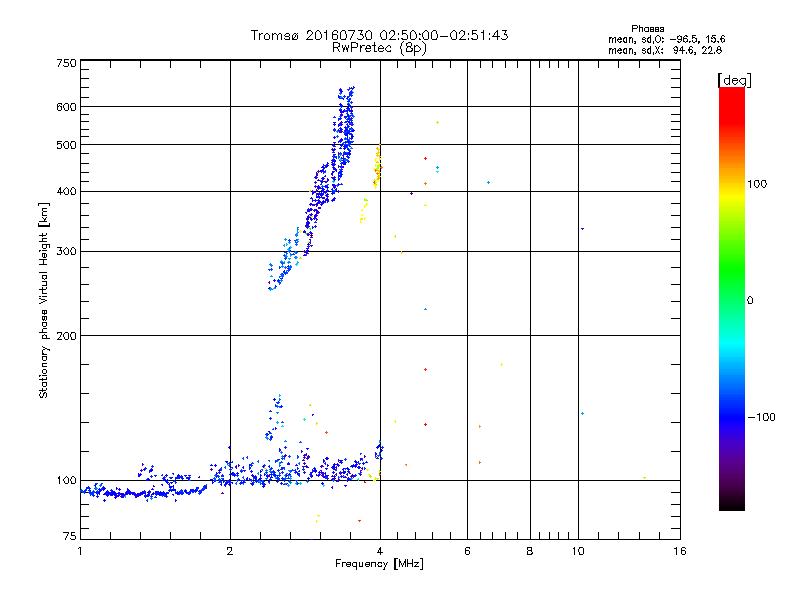Click the y-axis tick label "600"
Image resolution: width=800 pixels, height=600 pixels.
pyautogui.click(x=66, y=107)
